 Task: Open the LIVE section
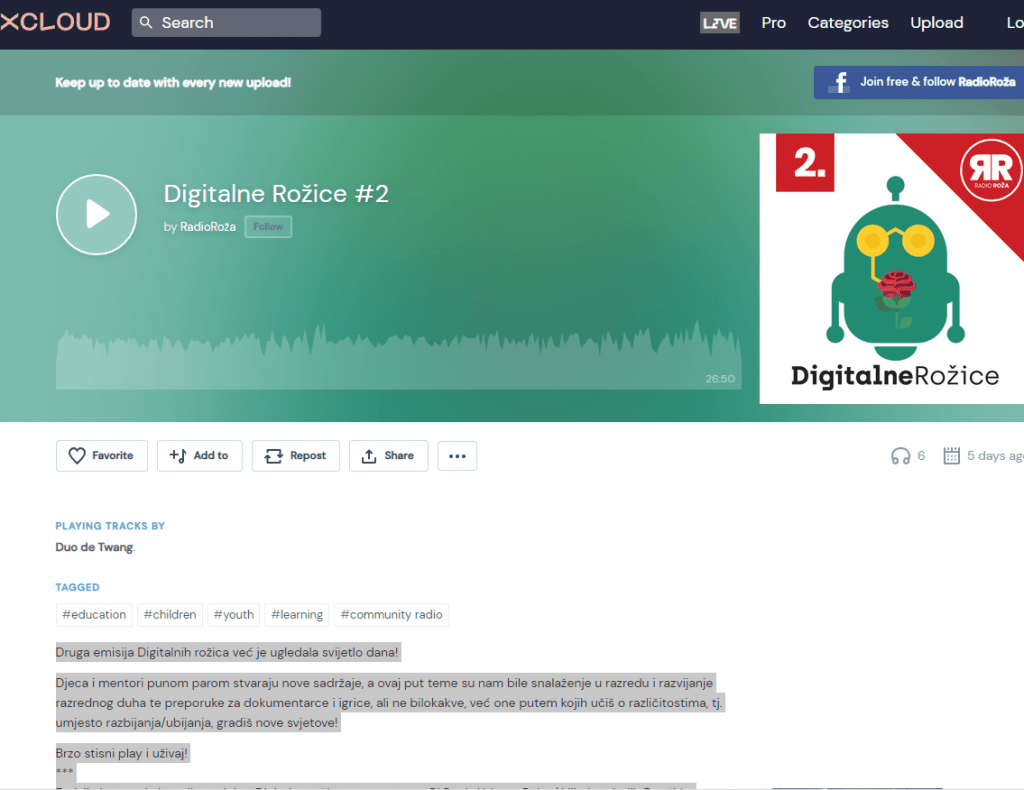click(x=720, y=23)
